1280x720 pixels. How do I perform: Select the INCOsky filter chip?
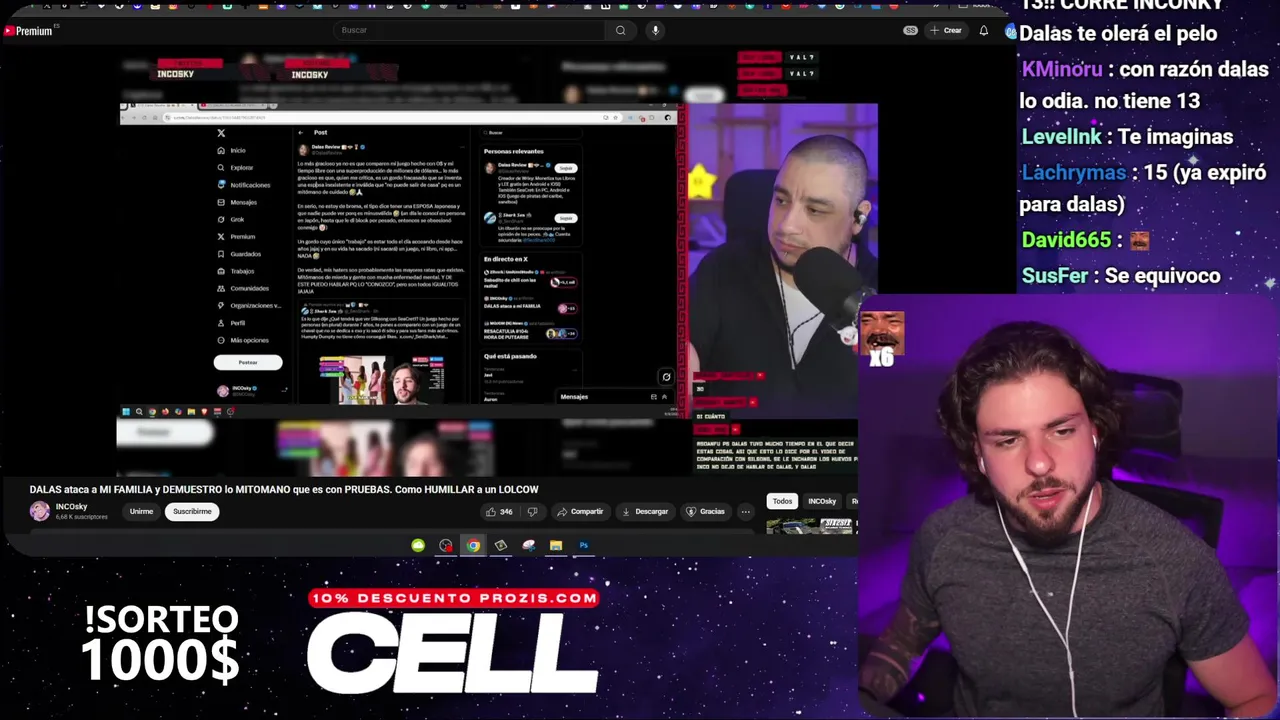(822, 501)
